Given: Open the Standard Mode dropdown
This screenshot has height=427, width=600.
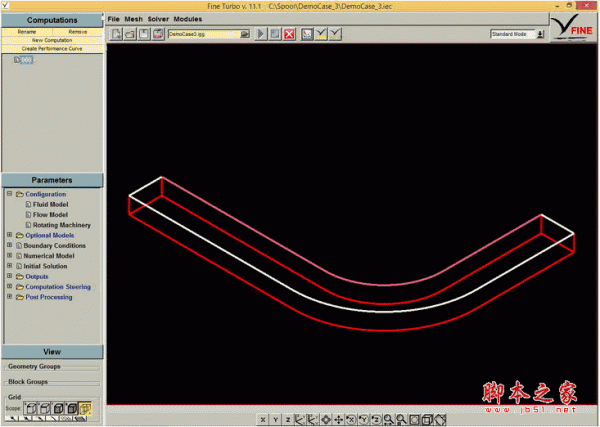Looking at the screenshot, I should 517,34.
